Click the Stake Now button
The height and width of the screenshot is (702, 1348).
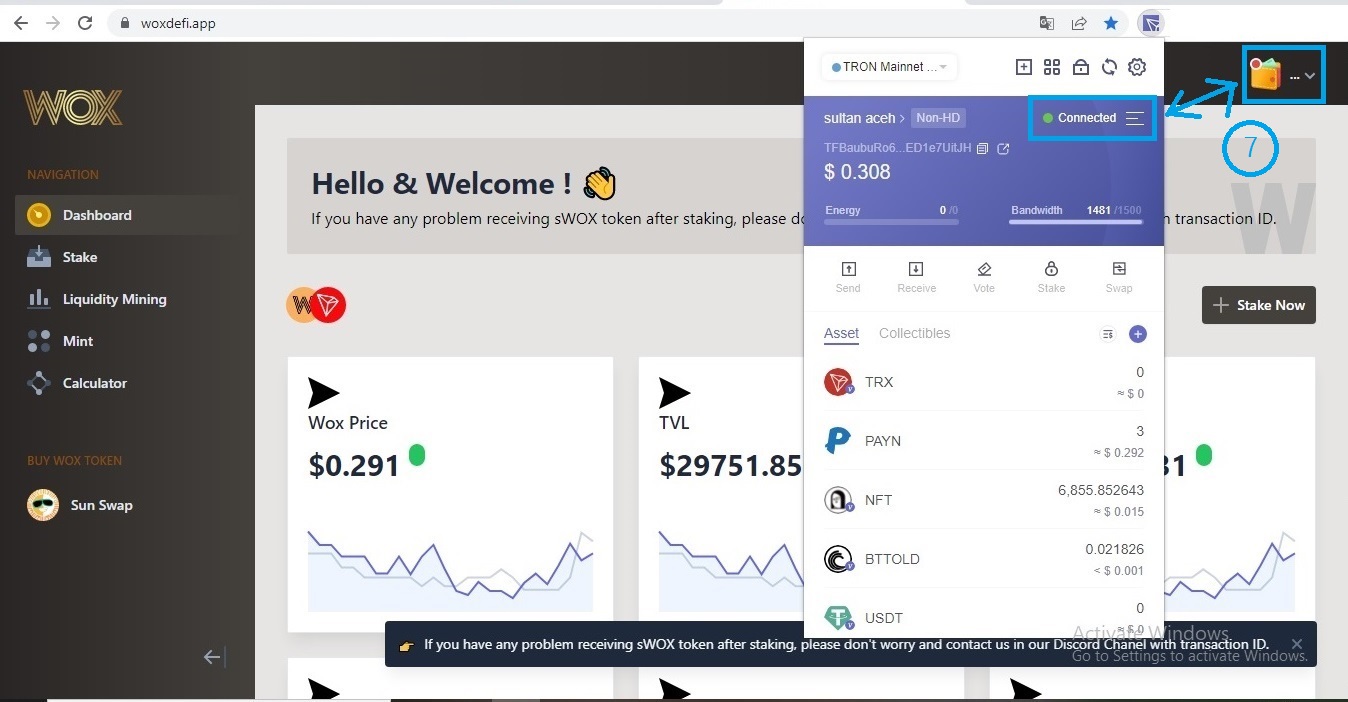pos(1259,305)
